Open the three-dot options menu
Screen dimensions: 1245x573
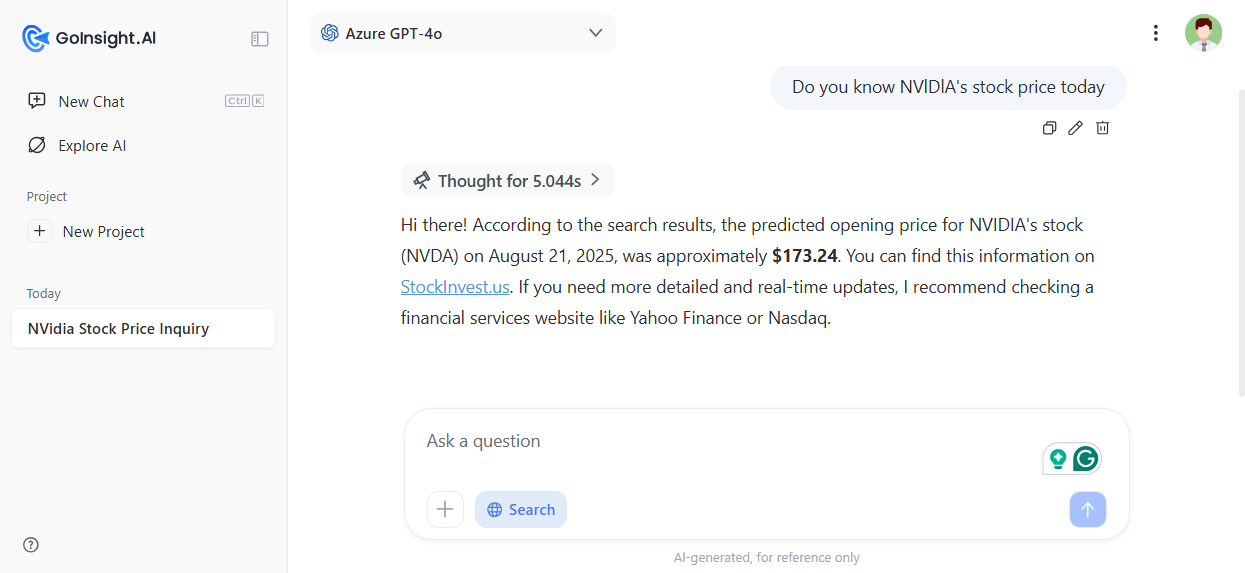click(x=1156, y=33)
